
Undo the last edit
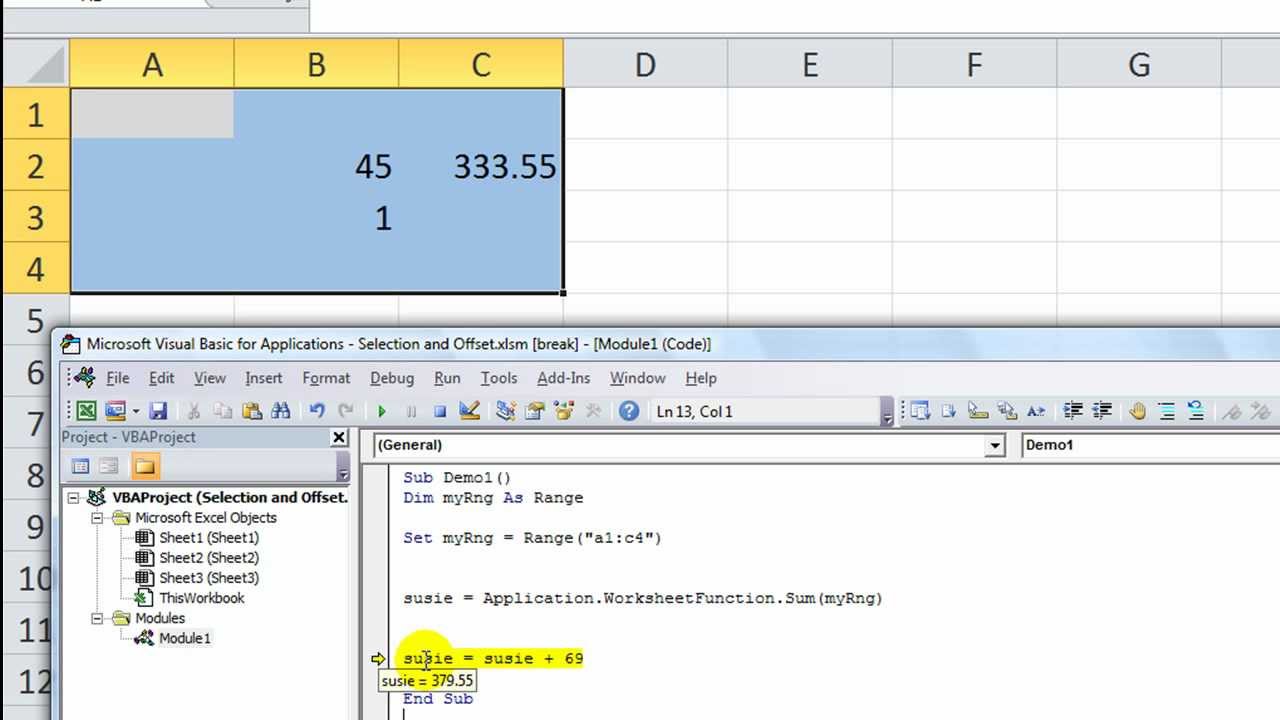pyautogui.click(x=317, y=411)
